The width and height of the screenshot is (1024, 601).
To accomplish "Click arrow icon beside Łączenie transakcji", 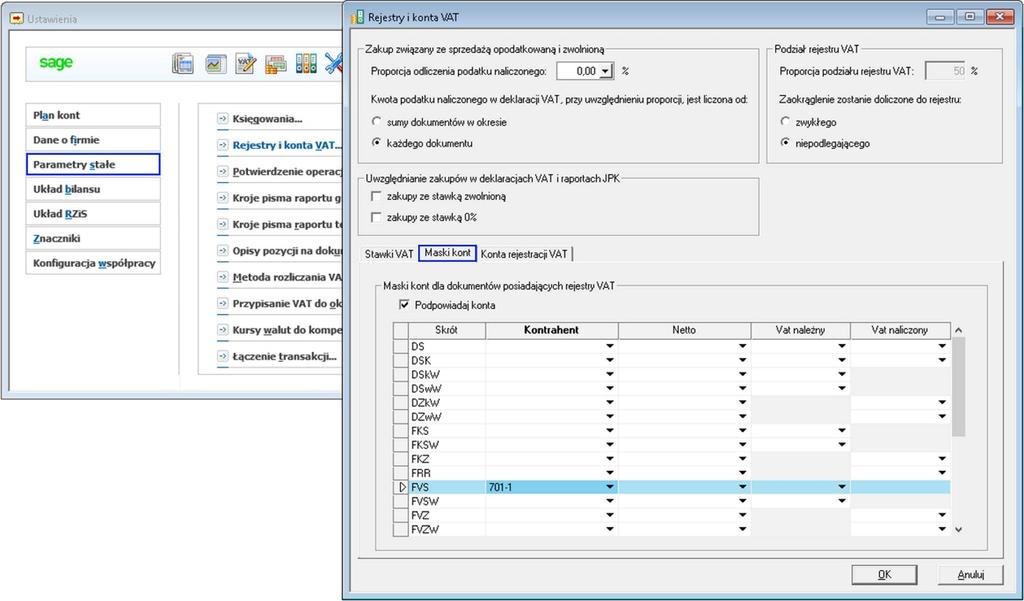I will point(223,356).
